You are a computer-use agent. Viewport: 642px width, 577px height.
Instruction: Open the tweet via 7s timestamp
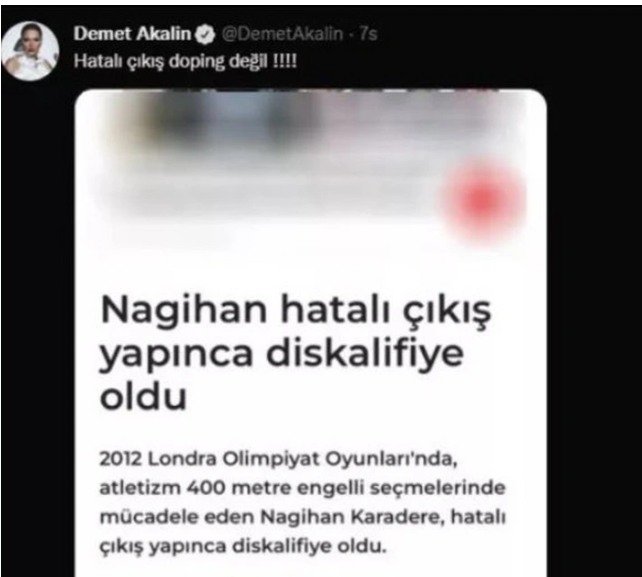coord(368,34)
